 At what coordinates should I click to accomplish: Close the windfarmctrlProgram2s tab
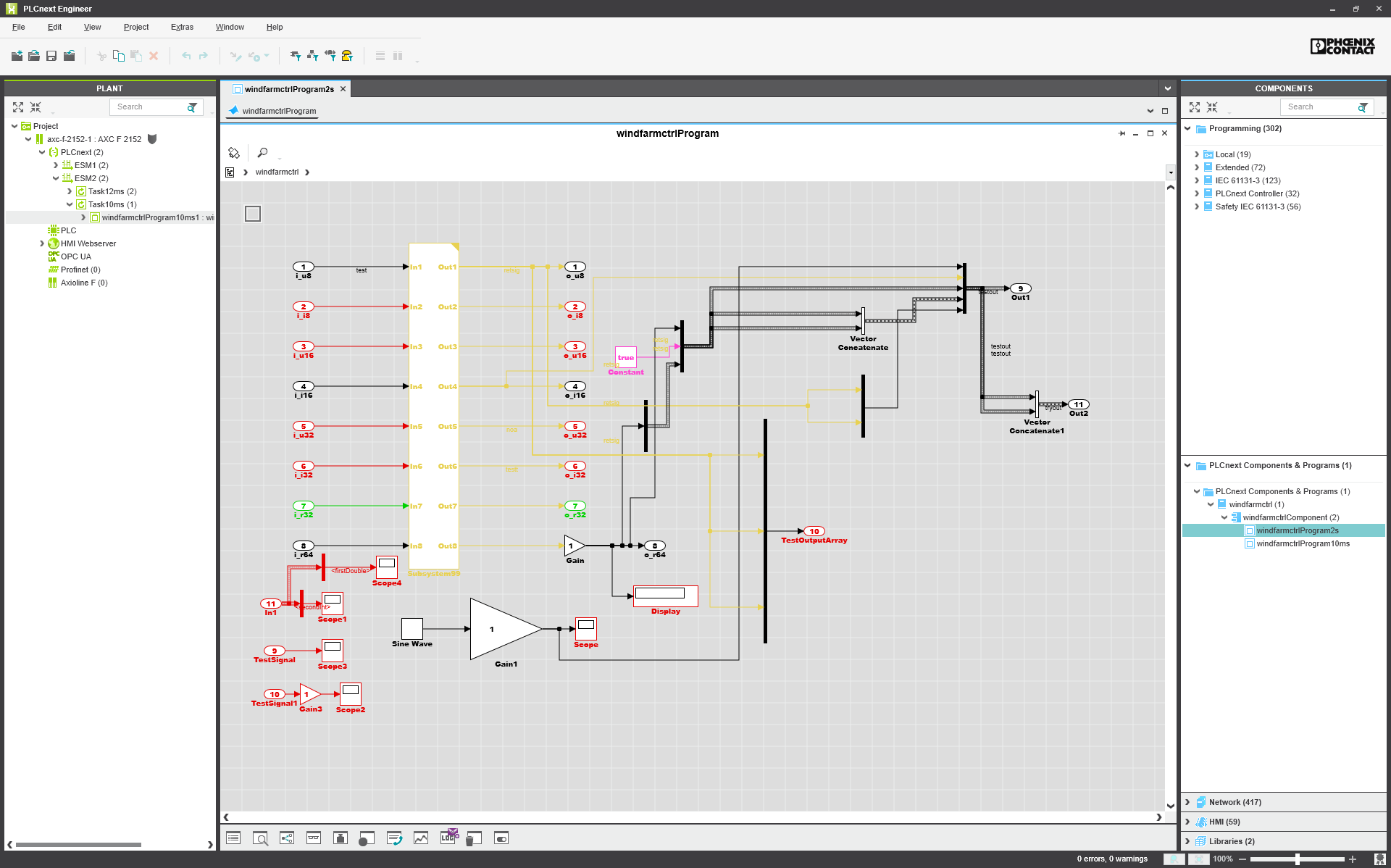[343, 89]
